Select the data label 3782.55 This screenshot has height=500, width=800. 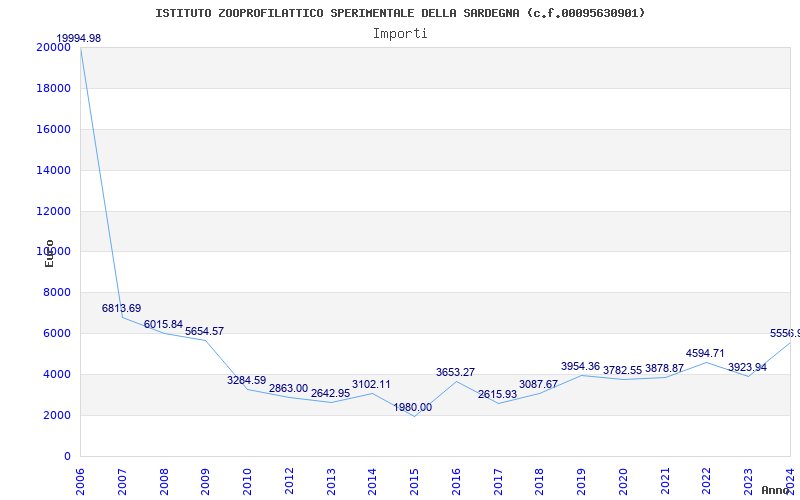click(x=622, y=370)
